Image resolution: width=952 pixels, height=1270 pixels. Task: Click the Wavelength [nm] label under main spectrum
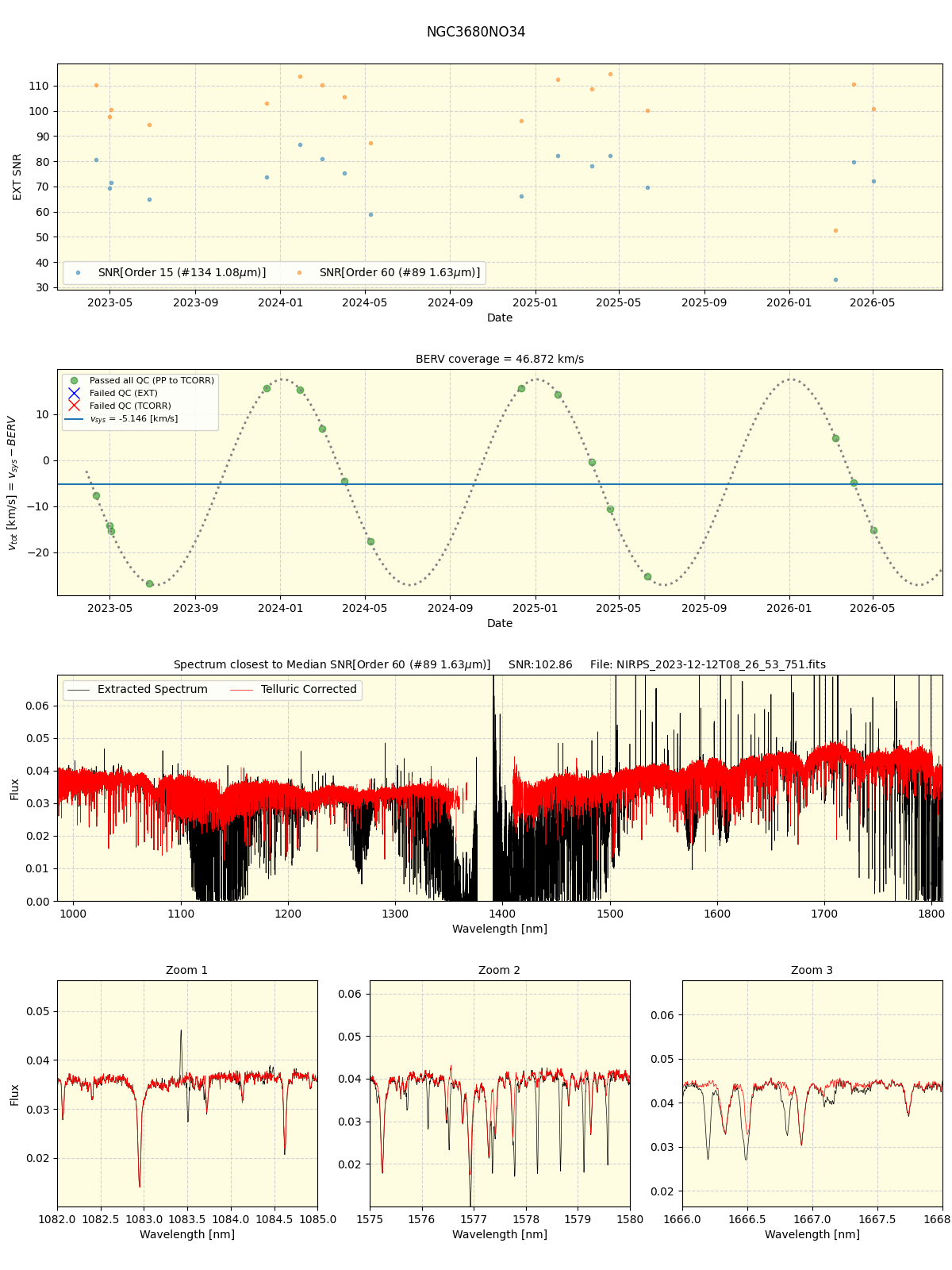(500, 929)
